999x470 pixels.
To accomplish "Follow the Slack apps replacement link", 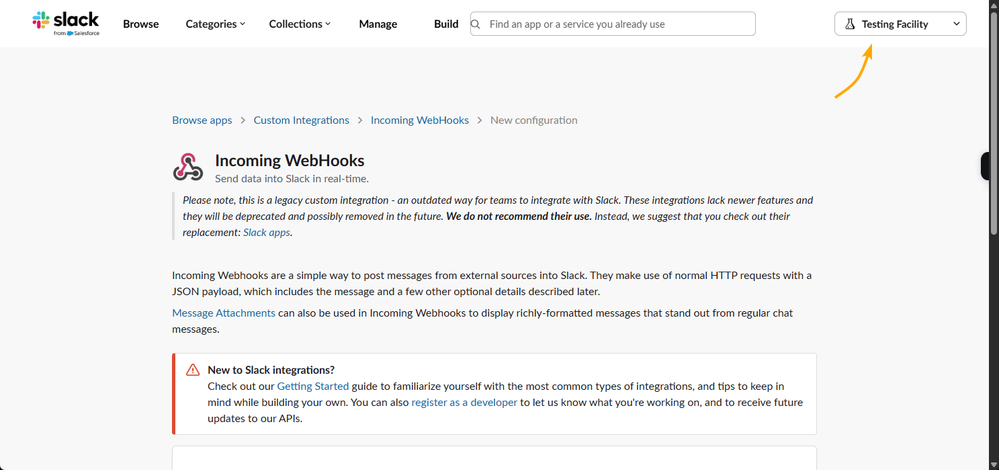I will click(x=266, y=232).
